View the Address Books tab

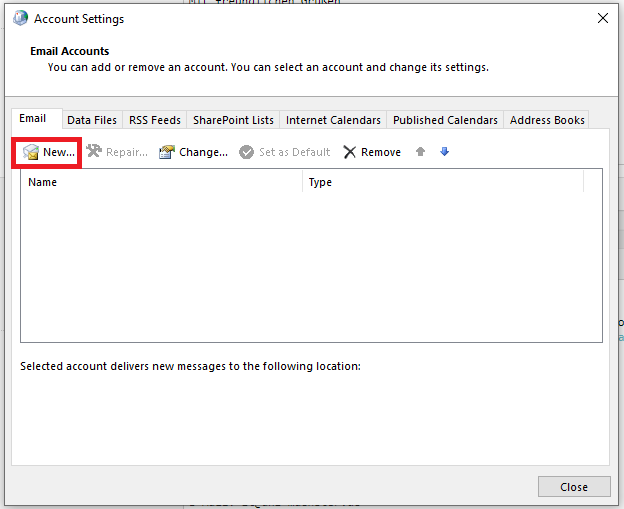(547, 120)
